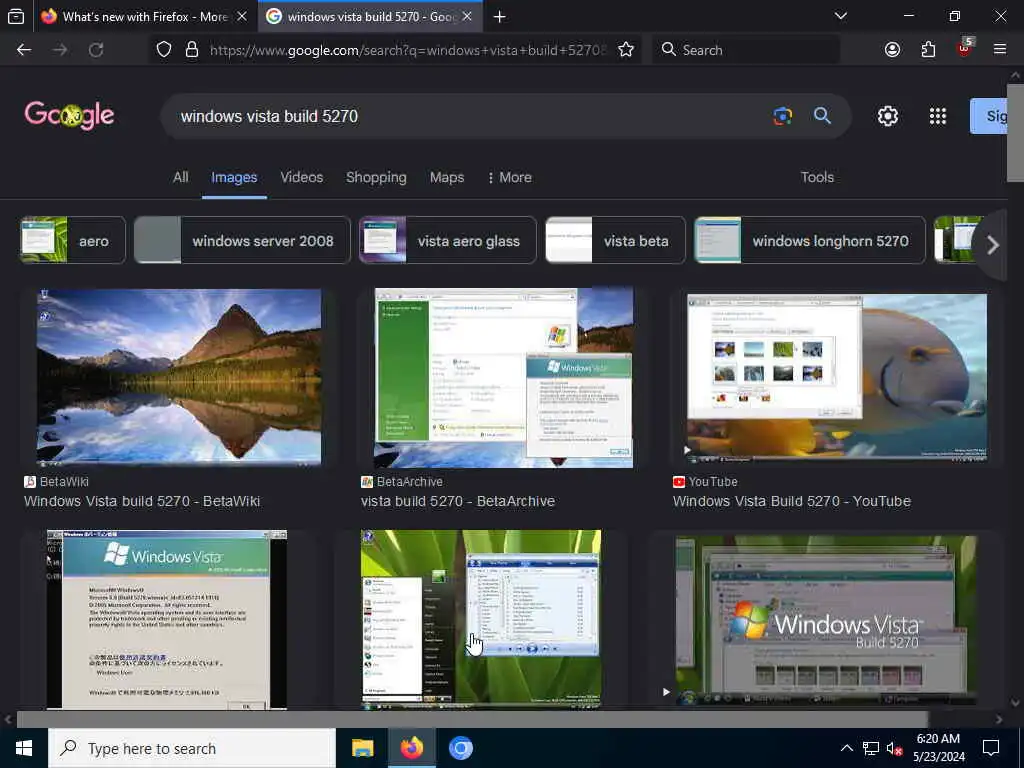Click the horizontal scrollbar at page bottom
The image size is (1024, 768).
click(x=472, y=719)
